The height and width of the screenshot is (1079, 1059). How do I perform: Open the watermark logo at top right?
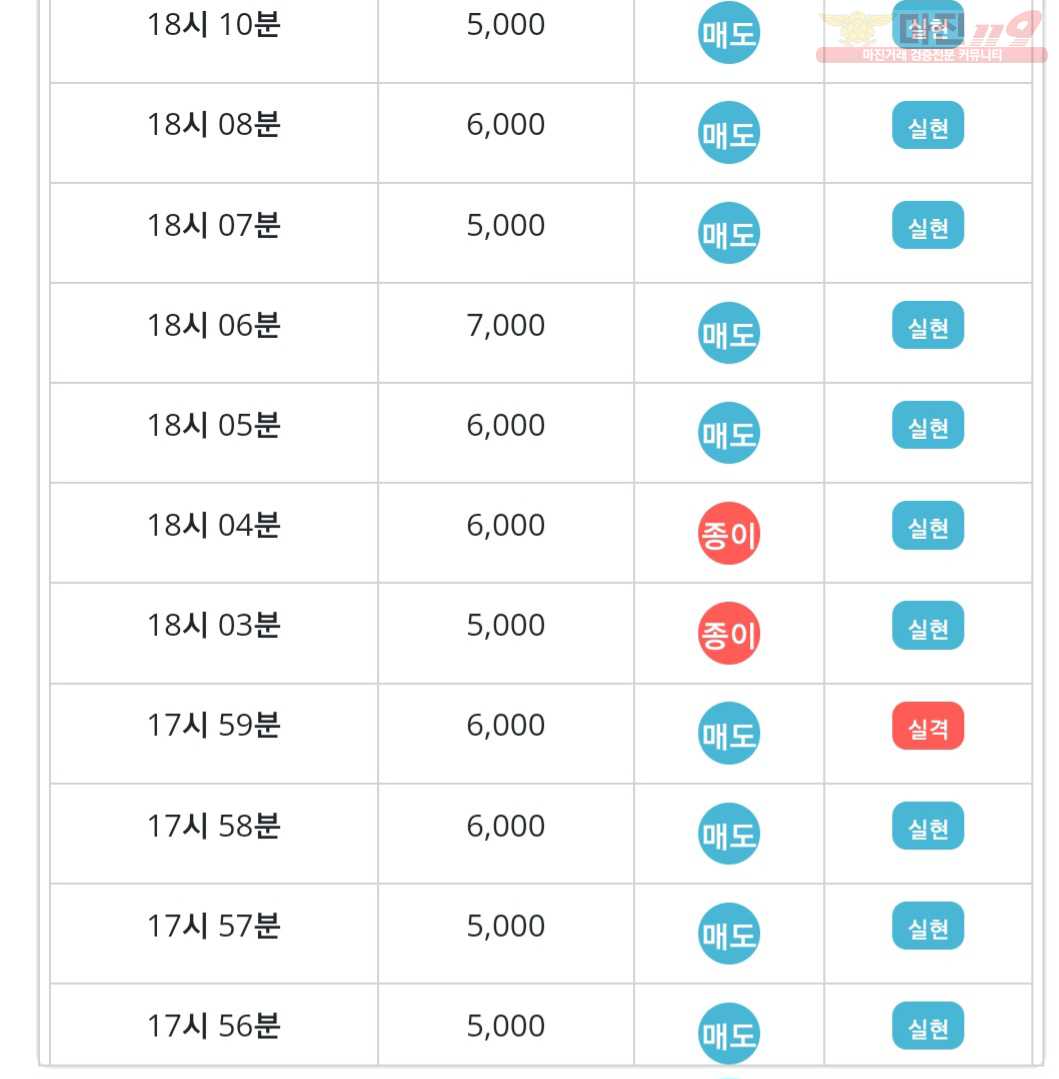click(931, 36)
